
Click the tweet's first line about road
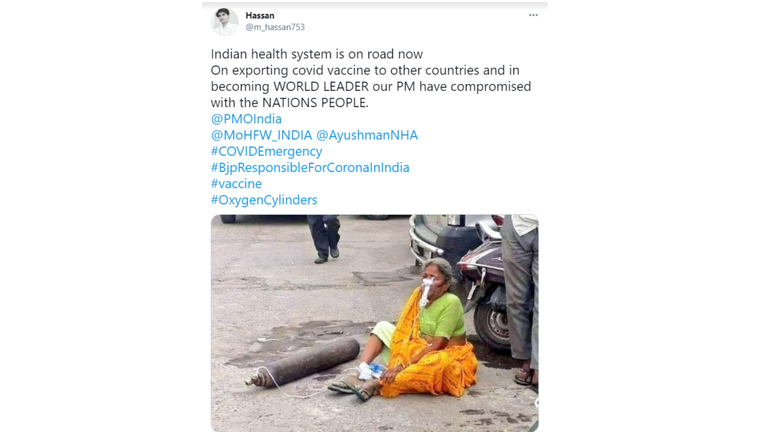pos(317,54)
